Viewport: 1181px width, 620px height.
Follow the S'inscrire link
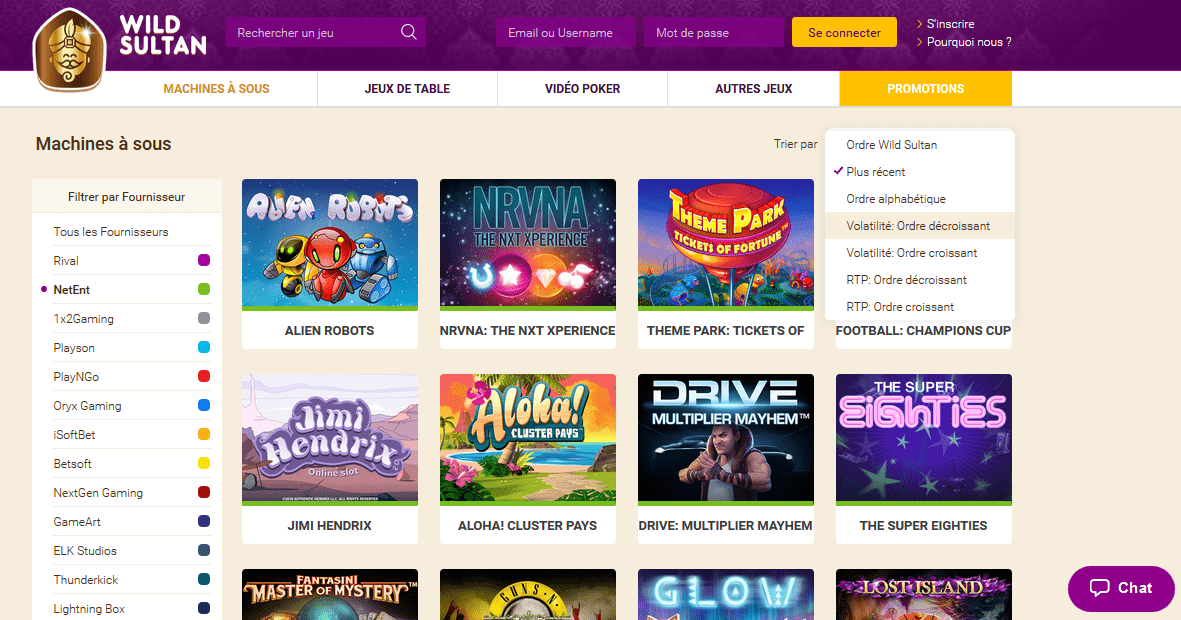950,24
